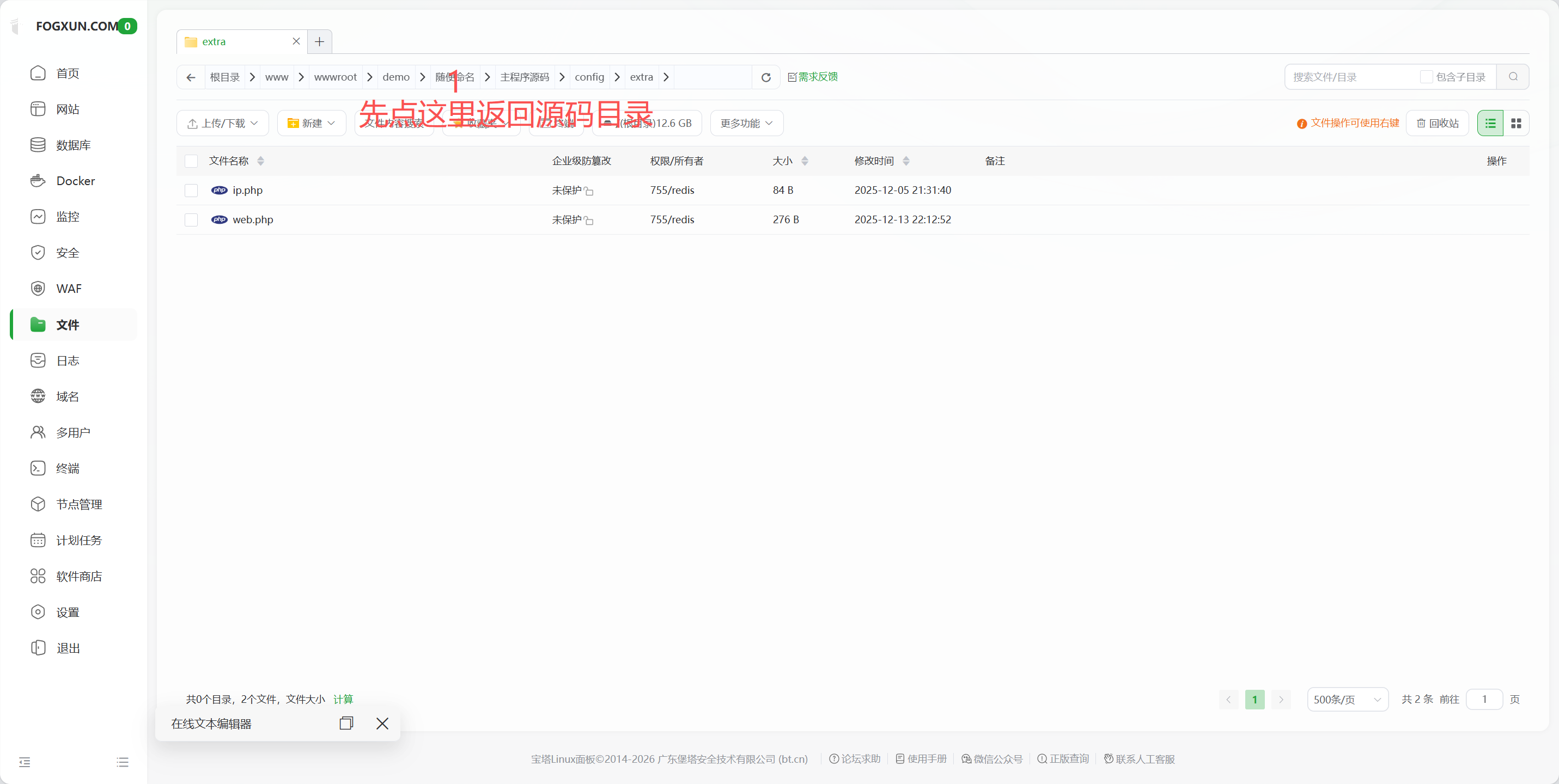The height and width of the screenshot is (784, 1559).
Task: Switch file view to grid layout
Action: [x=1517, y=123]
